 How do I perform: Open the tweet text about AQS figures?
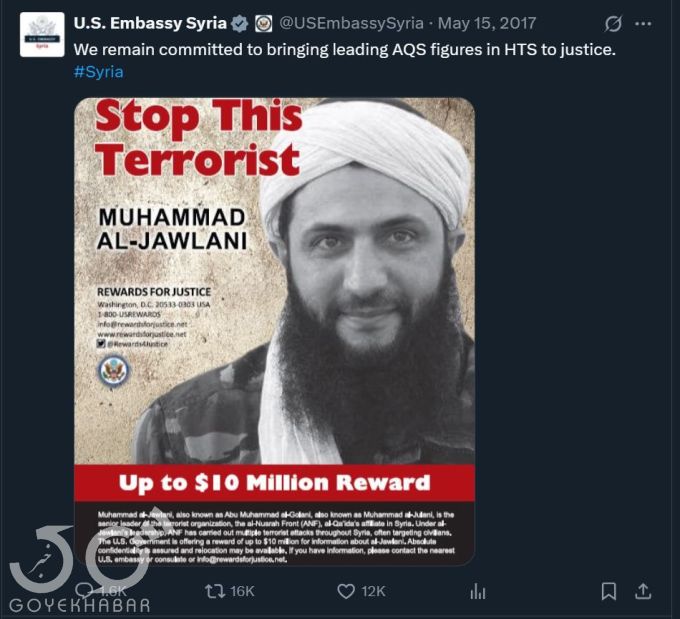345,49
